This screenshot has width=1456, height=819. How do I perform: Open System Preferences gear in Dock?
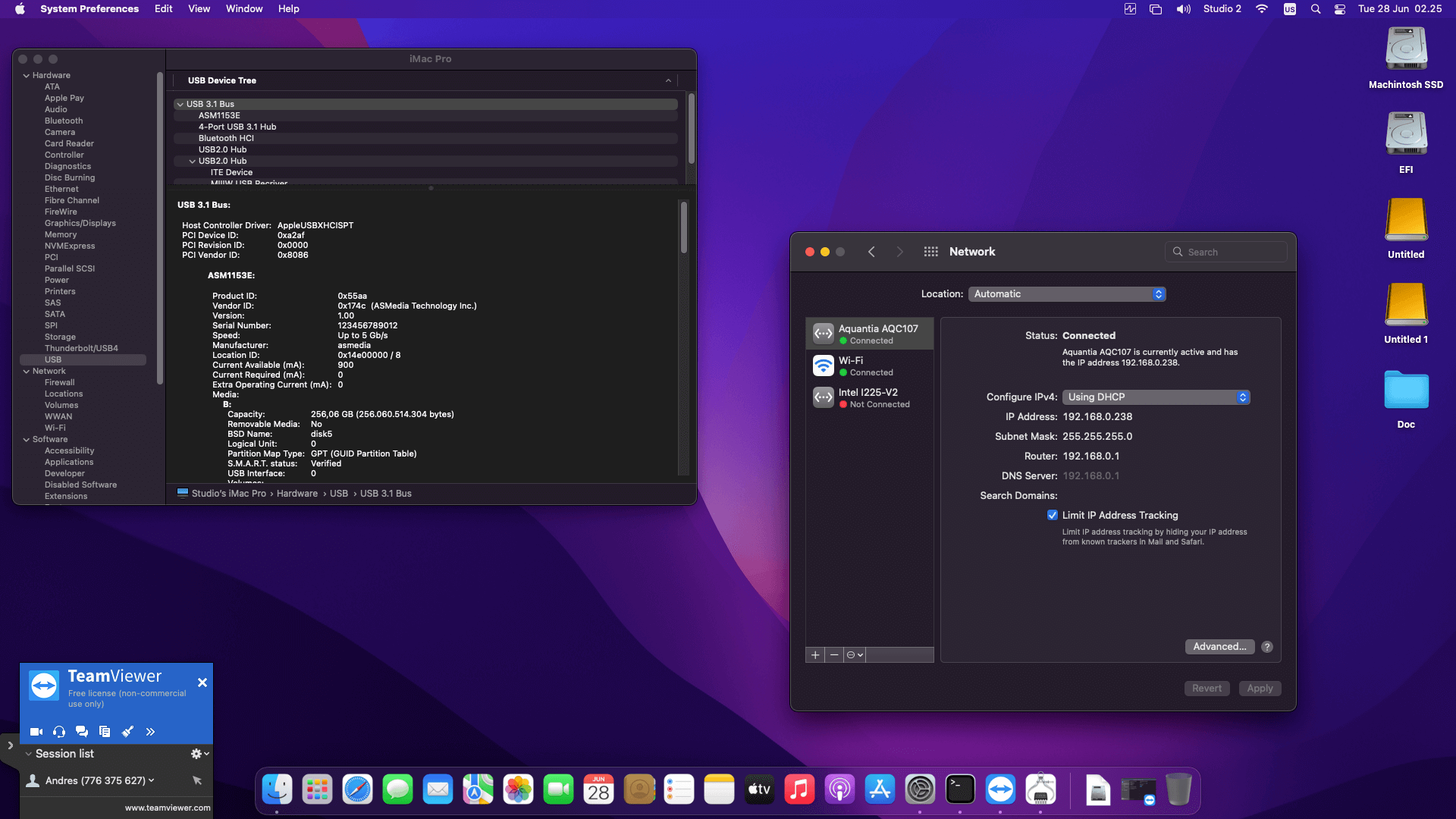pyautogui.click(x=920, y=790)
